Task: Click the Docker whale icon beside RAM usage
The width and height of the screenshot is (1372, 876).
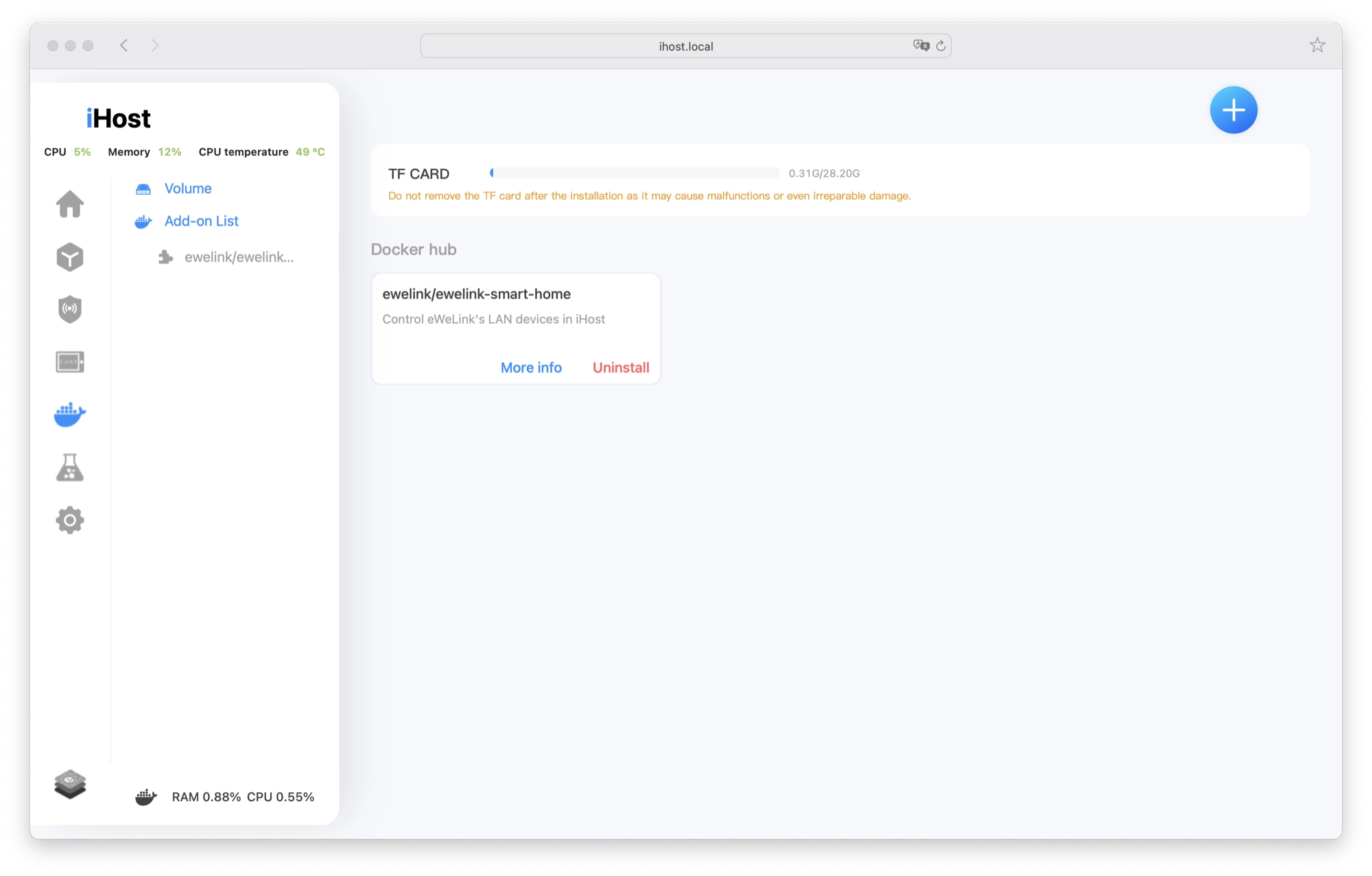Action: (146, 797)
